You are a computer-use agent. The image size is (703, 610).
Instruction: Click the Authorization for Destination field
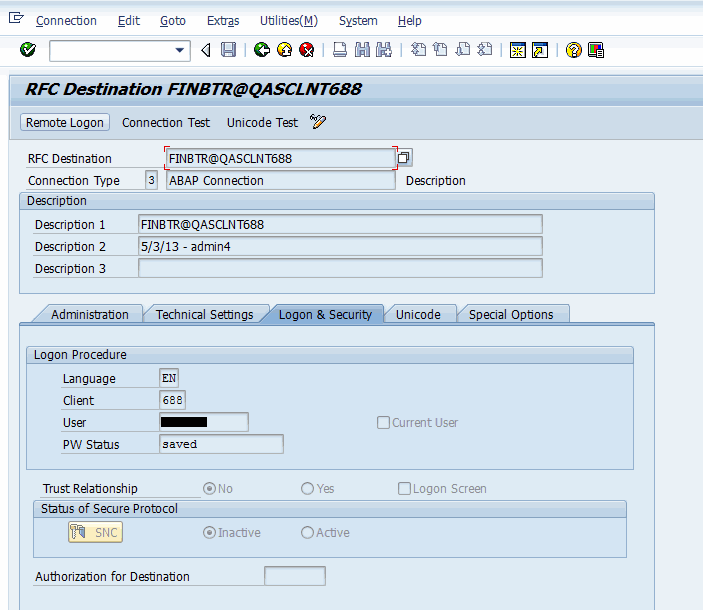click(295, 575)
